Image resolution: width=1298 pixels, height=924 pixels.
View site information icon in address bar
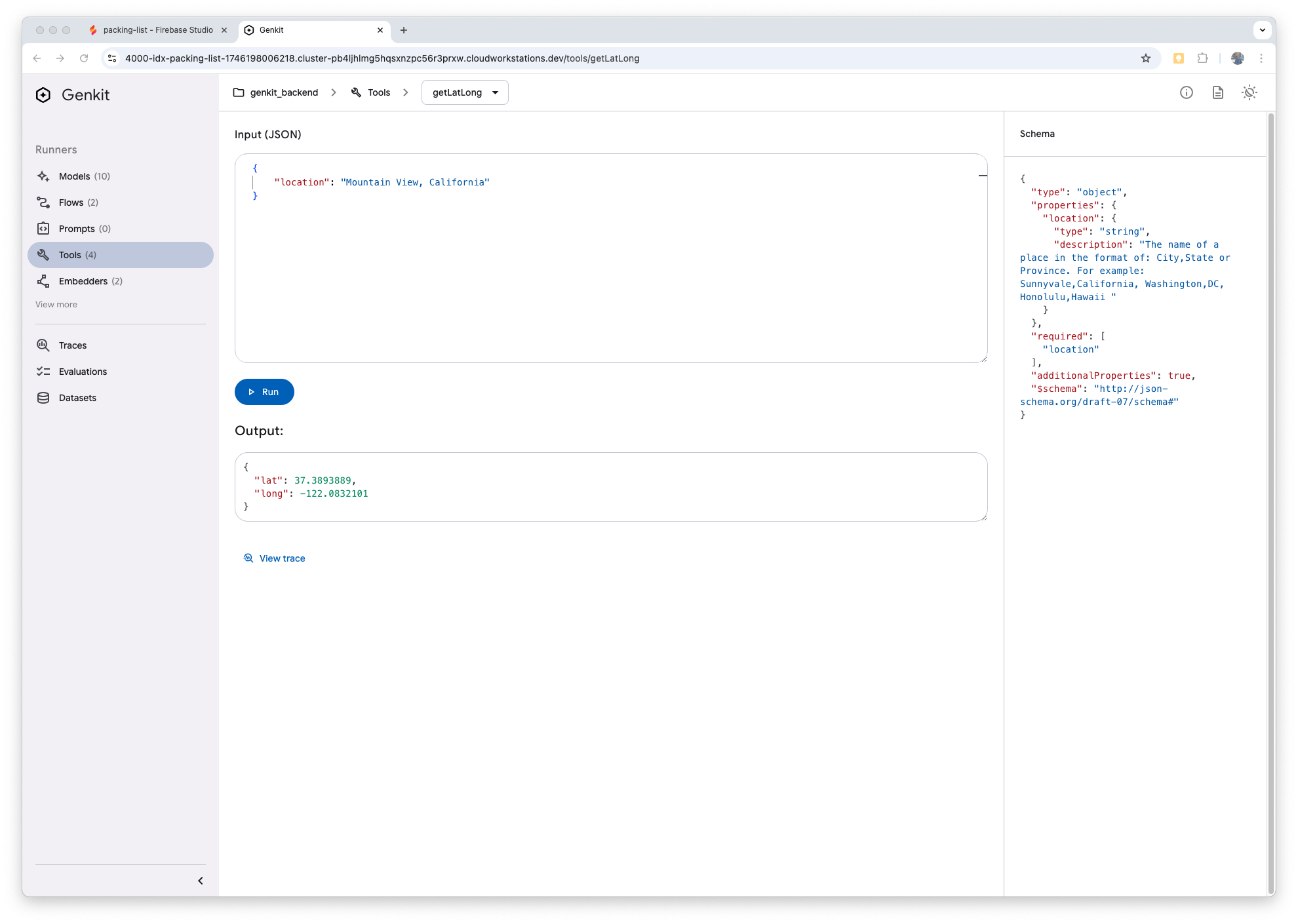113,58
